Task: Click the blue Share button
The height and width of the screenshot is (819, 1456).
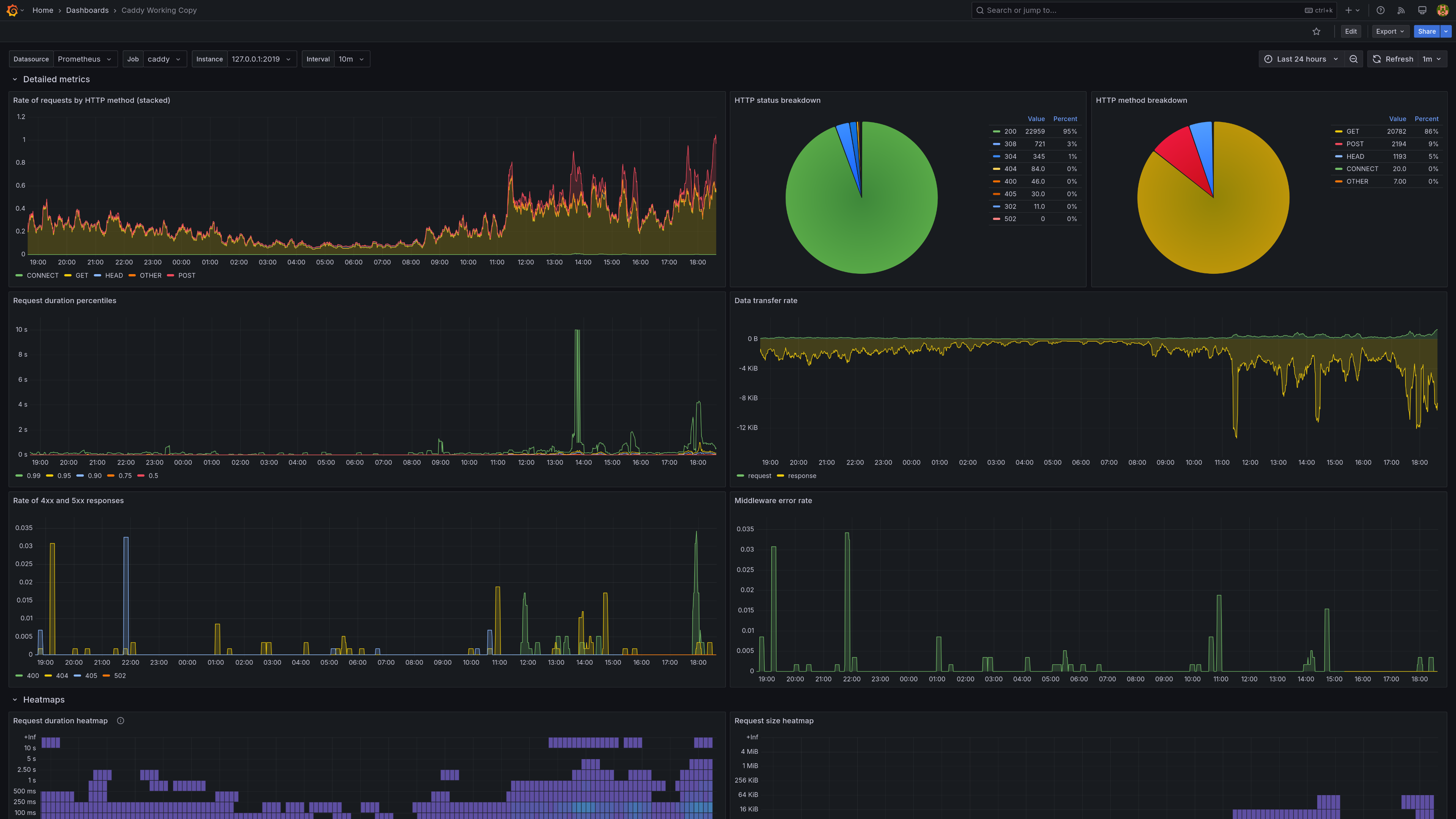Action: click(x=1426, y=31)
